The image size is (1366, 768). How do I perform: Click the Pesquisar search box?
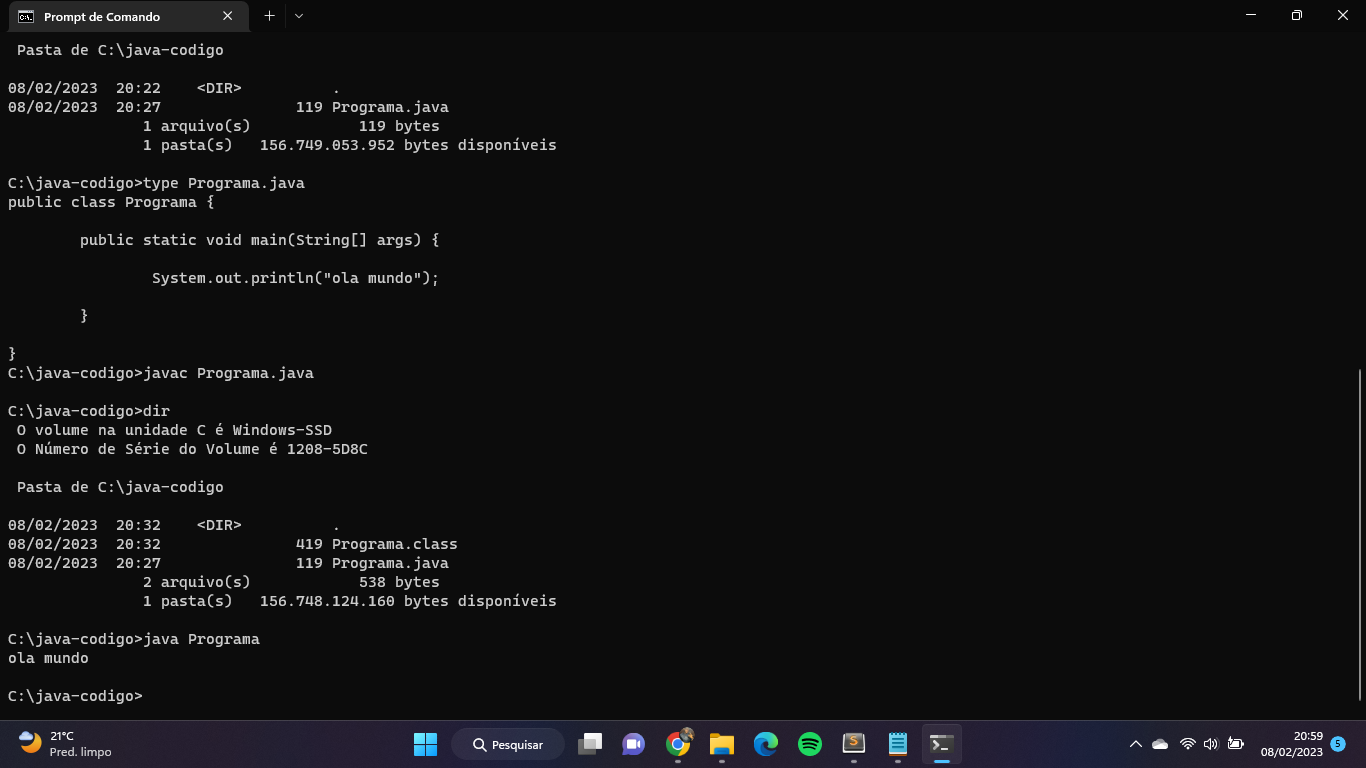tap(508, 745)
